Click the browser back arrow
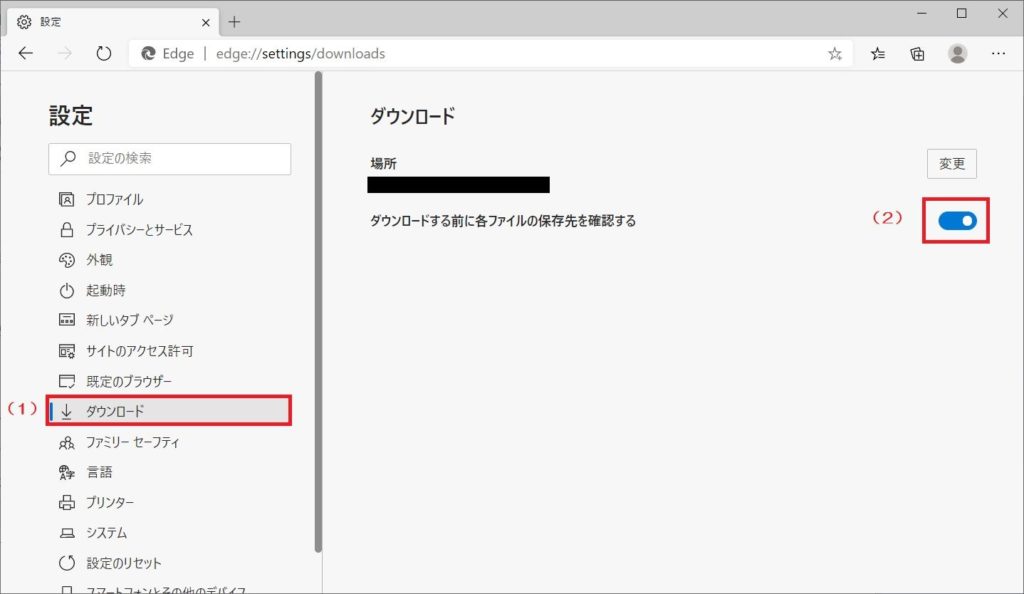The height and width of the screenshot is (594, 1024). (26, 54)
